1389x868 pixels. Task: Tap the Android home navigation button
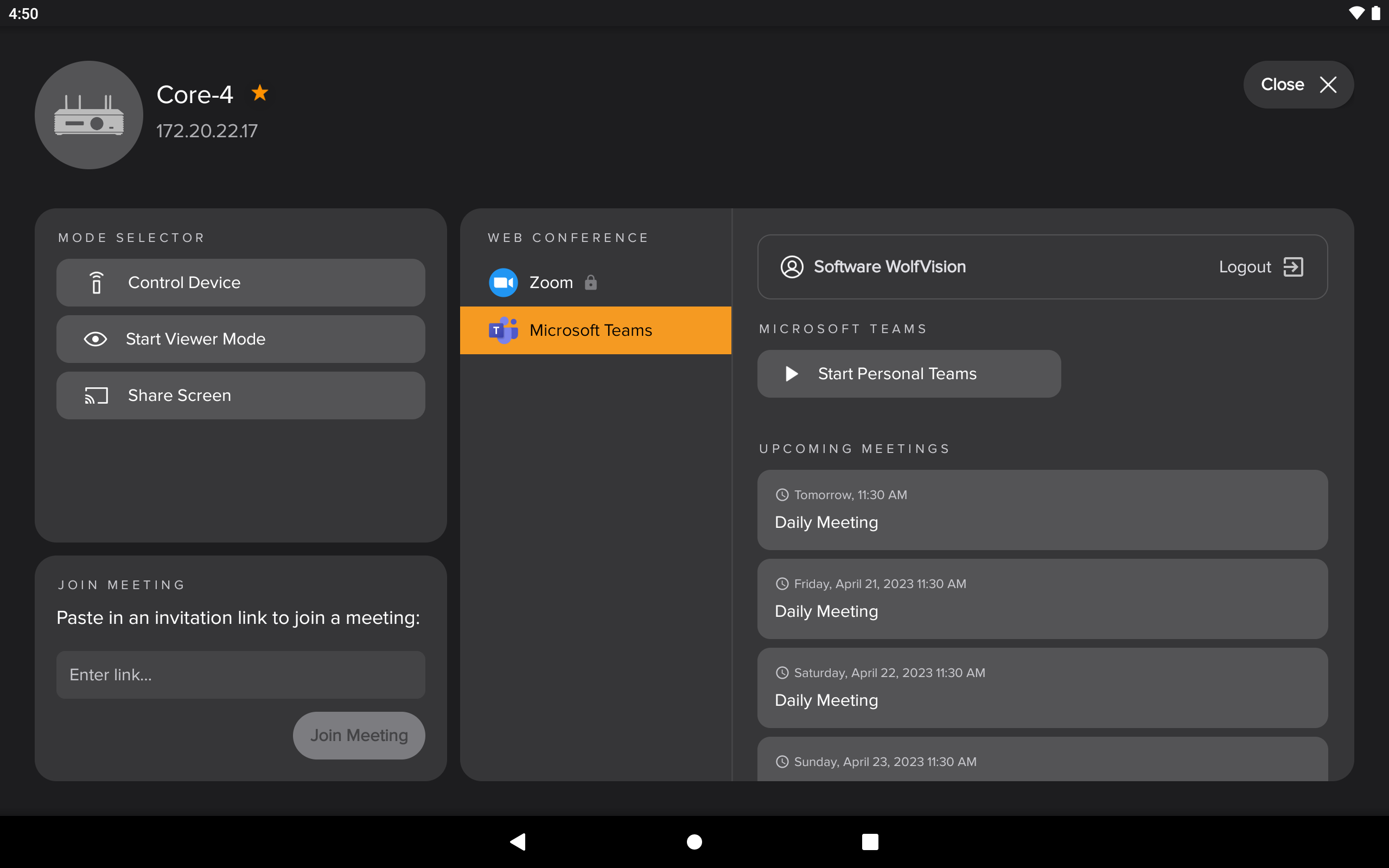tap(694, 841)
